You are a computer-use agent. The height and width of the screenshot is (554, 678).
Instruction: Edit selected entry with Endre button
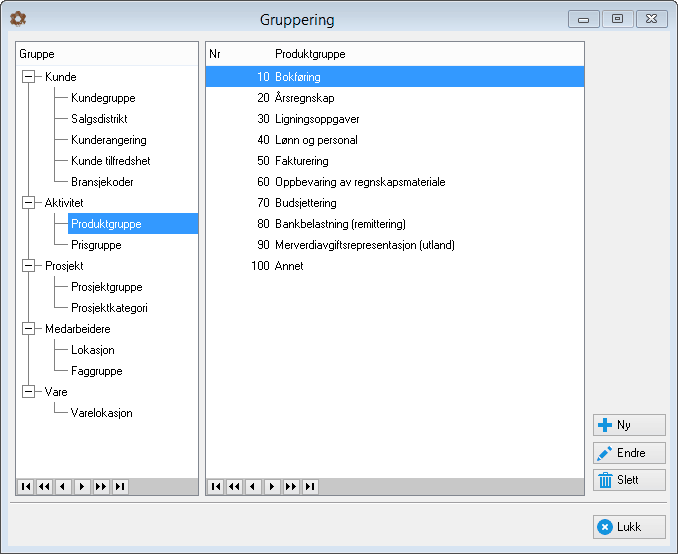click(x=629, y=453)
